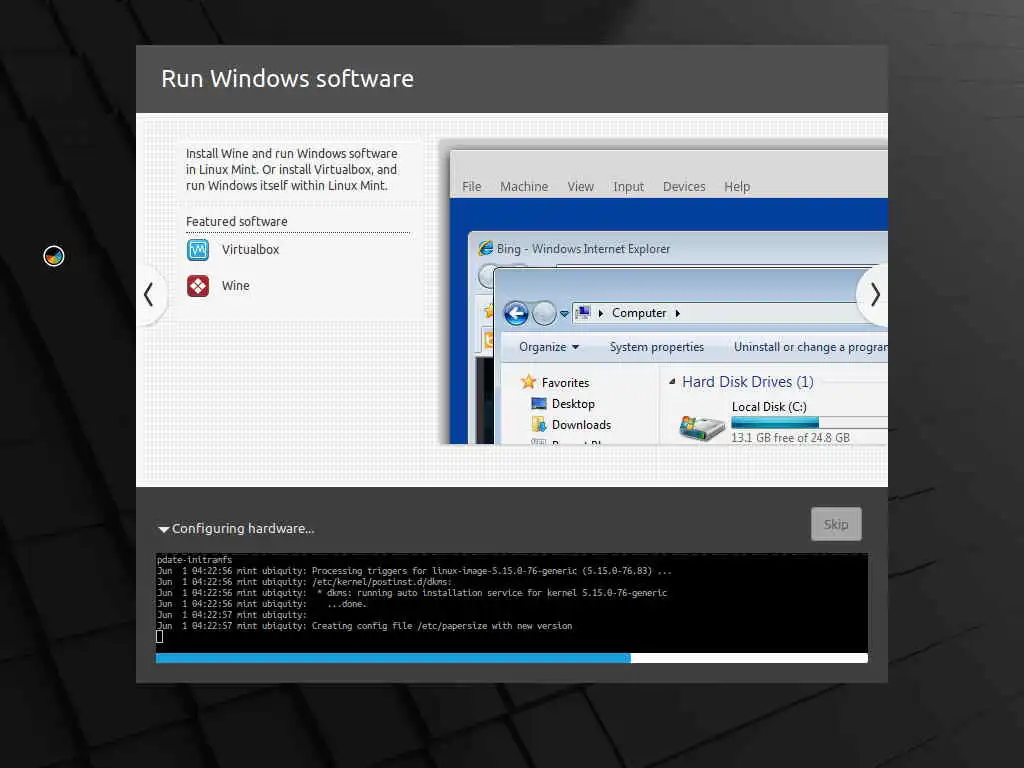Click the Local Disk drive icon
Image resolution: width=1024 pixels, height=768 pixels.
click(701, 428)
